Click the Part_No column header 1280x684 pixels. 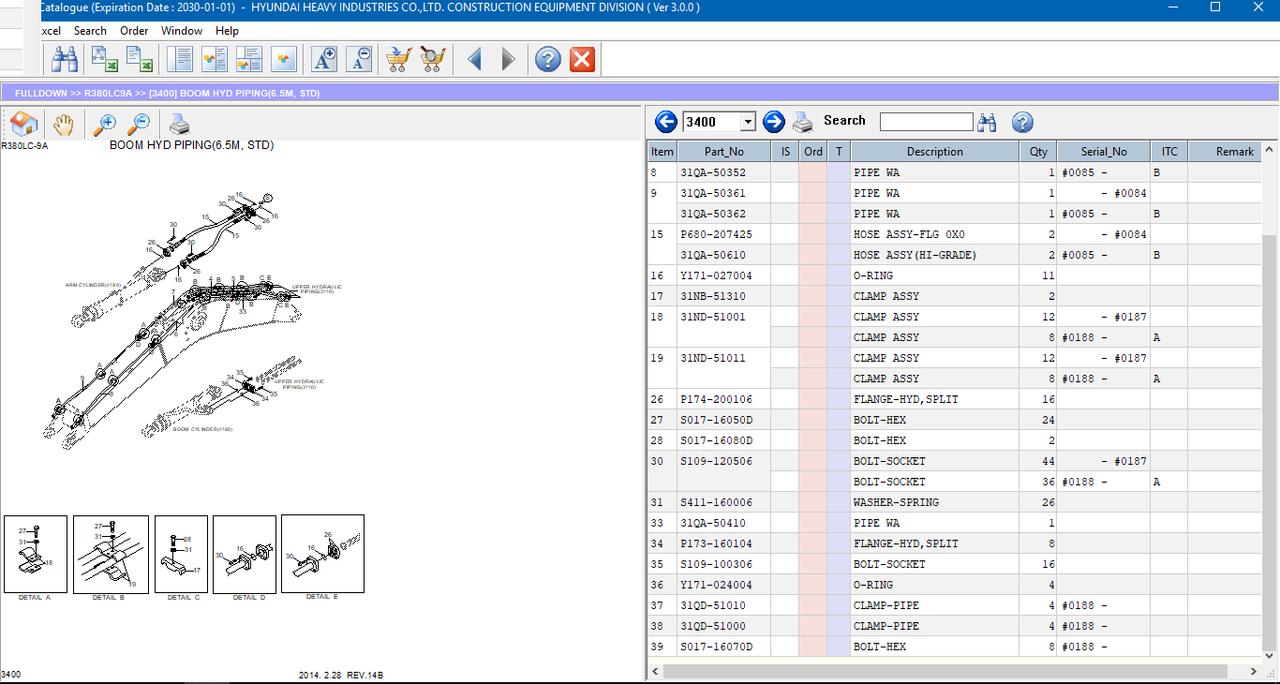[x=724, y=152]
